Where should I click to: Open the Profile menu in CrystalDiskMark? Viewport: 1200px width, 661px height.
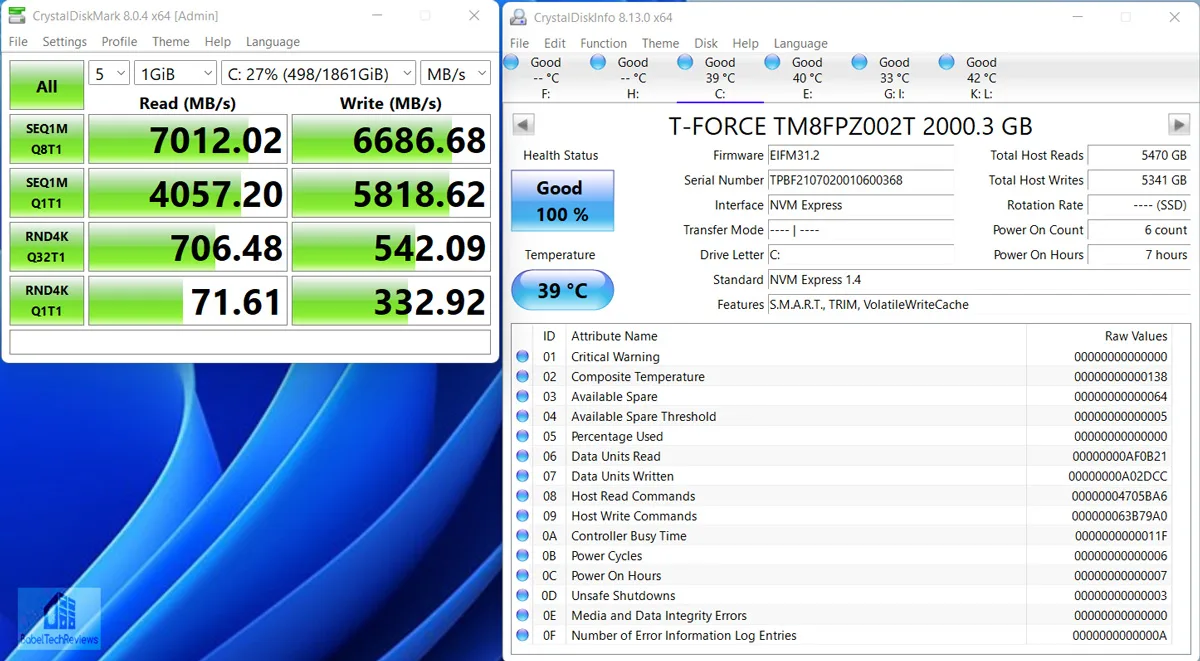click(x=119, y=42)
